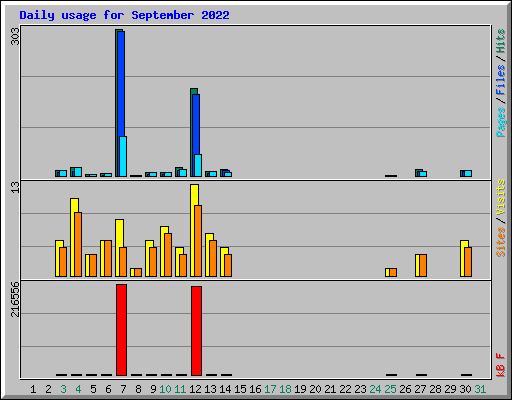Click day label '29' on the axis
The width and height of the screenshot is (512, 400).
coord(450,389)
